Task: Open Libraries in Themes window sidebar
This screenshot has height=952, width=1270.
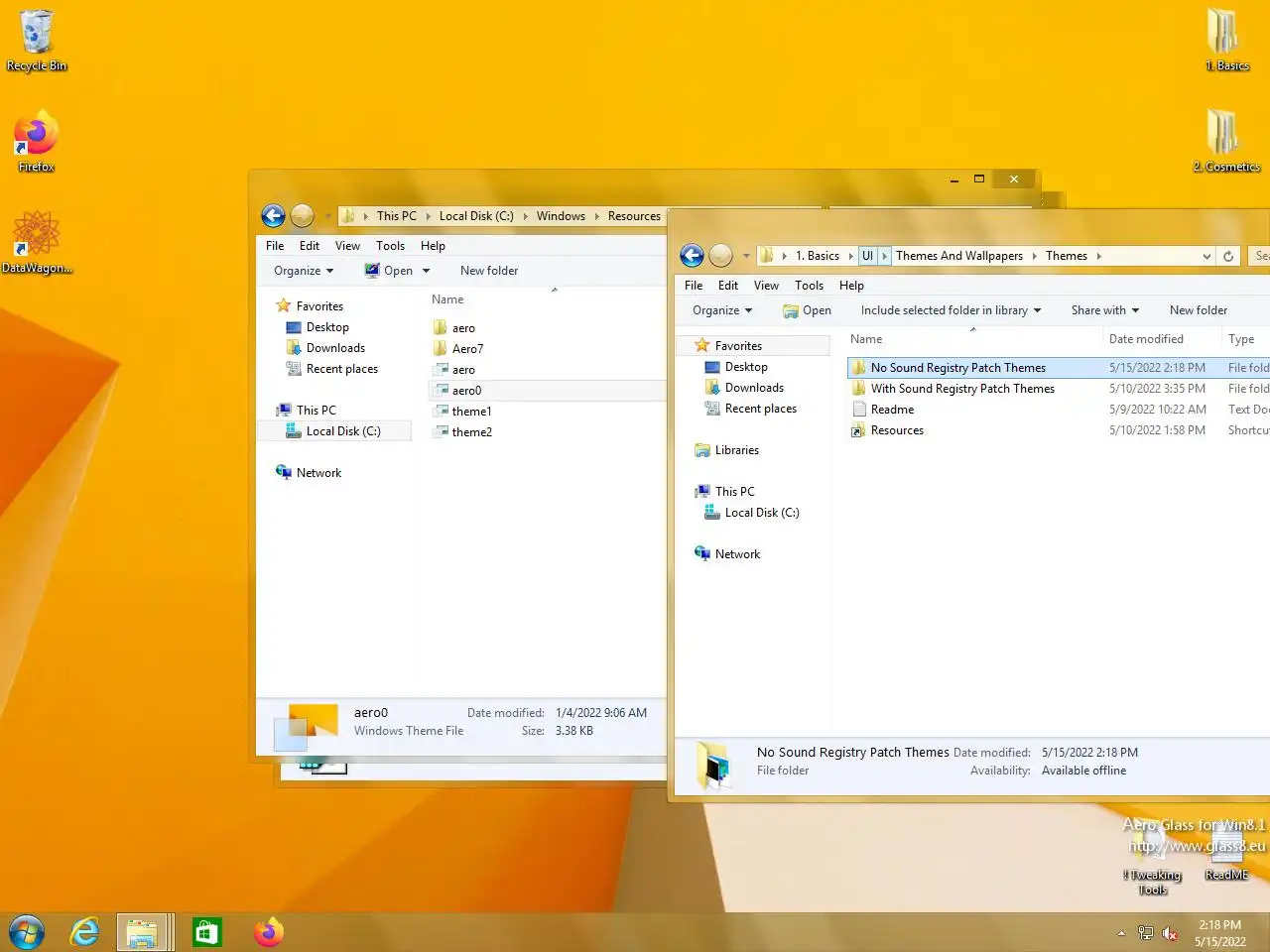Action: point(736,450)
